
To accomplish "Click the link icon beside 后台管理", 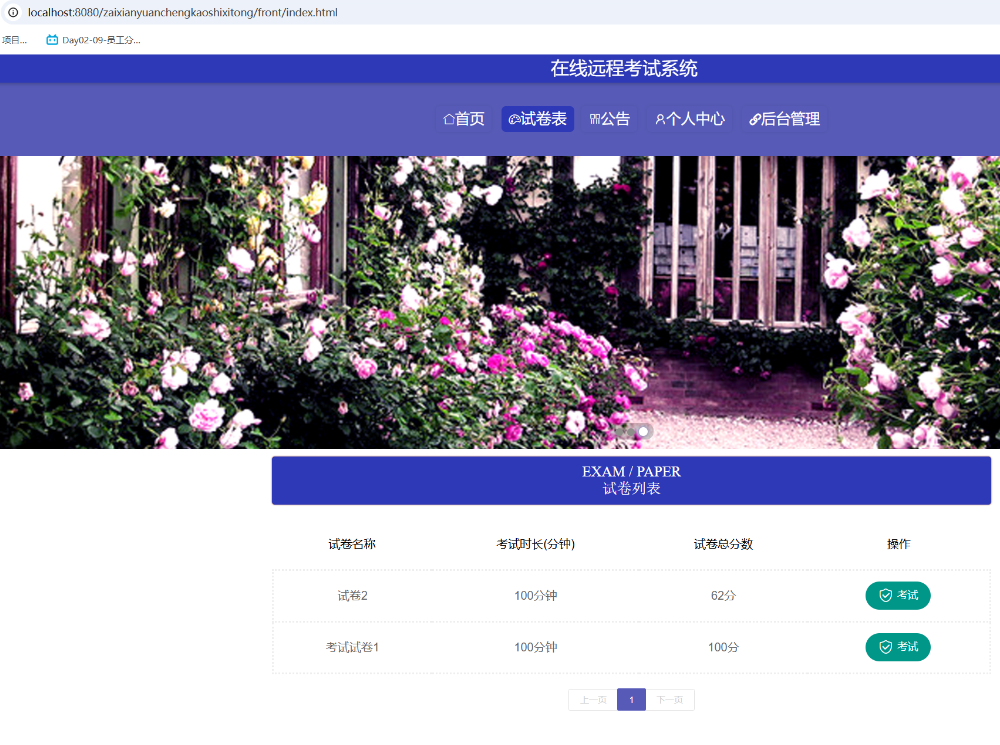I will click(x=755, y=120).
